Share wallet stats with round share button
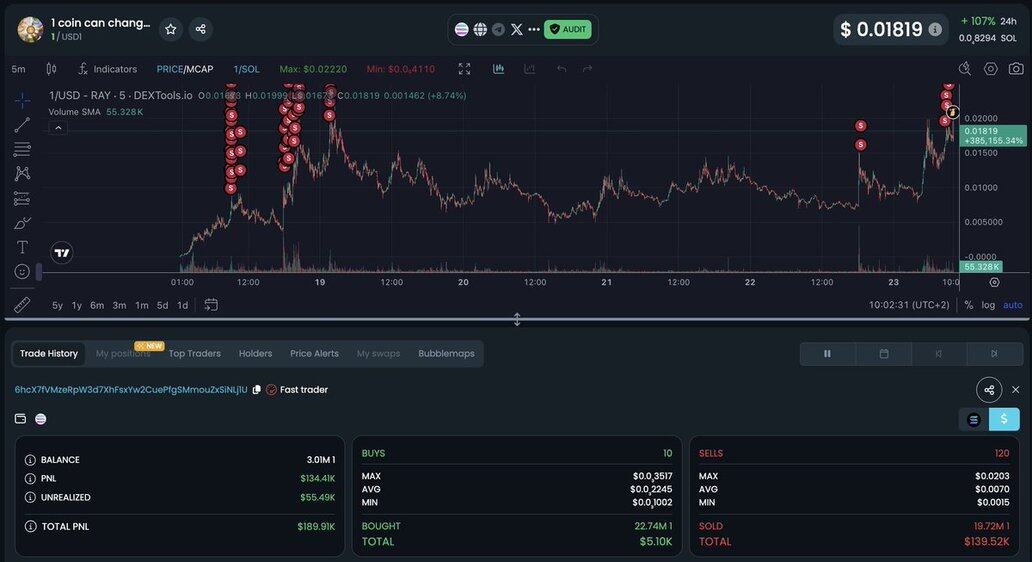Screen dimensions: 1032x562 tap(989, 390)
